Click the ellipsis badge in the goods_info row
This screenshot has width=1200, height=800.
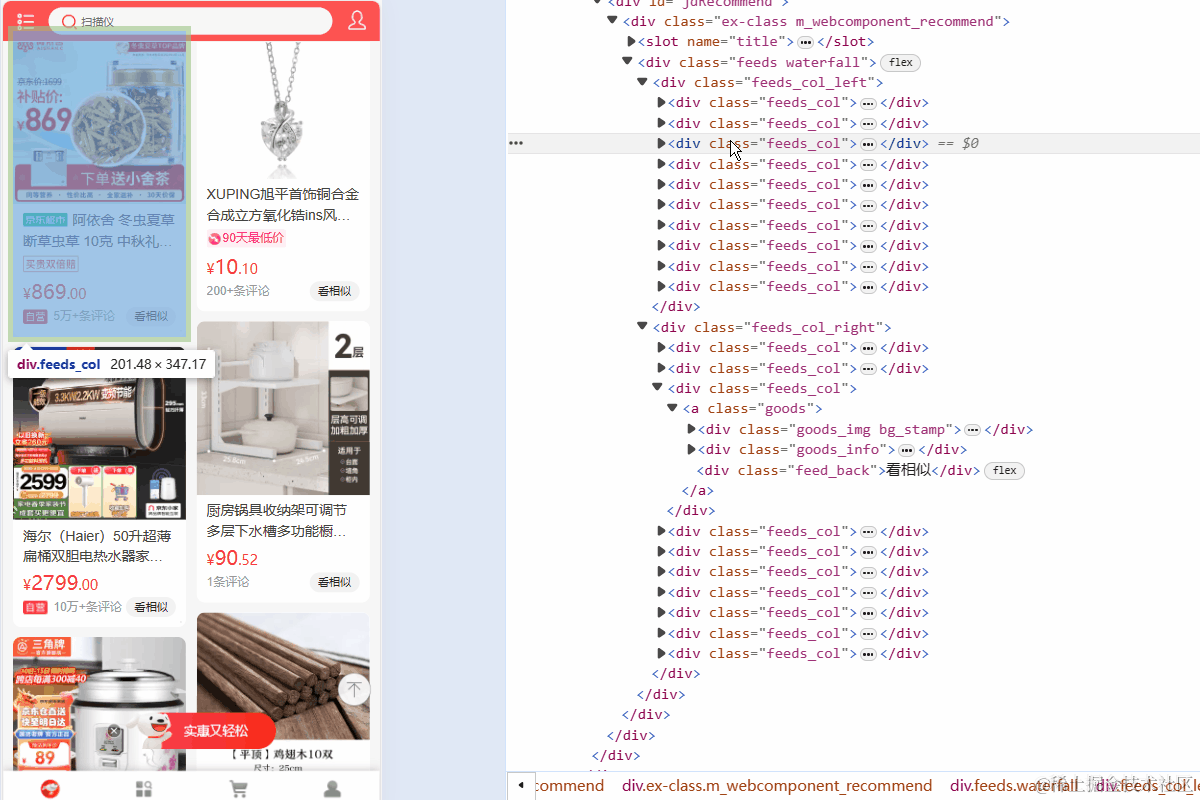pyautogui.click(x=907, y=450)
